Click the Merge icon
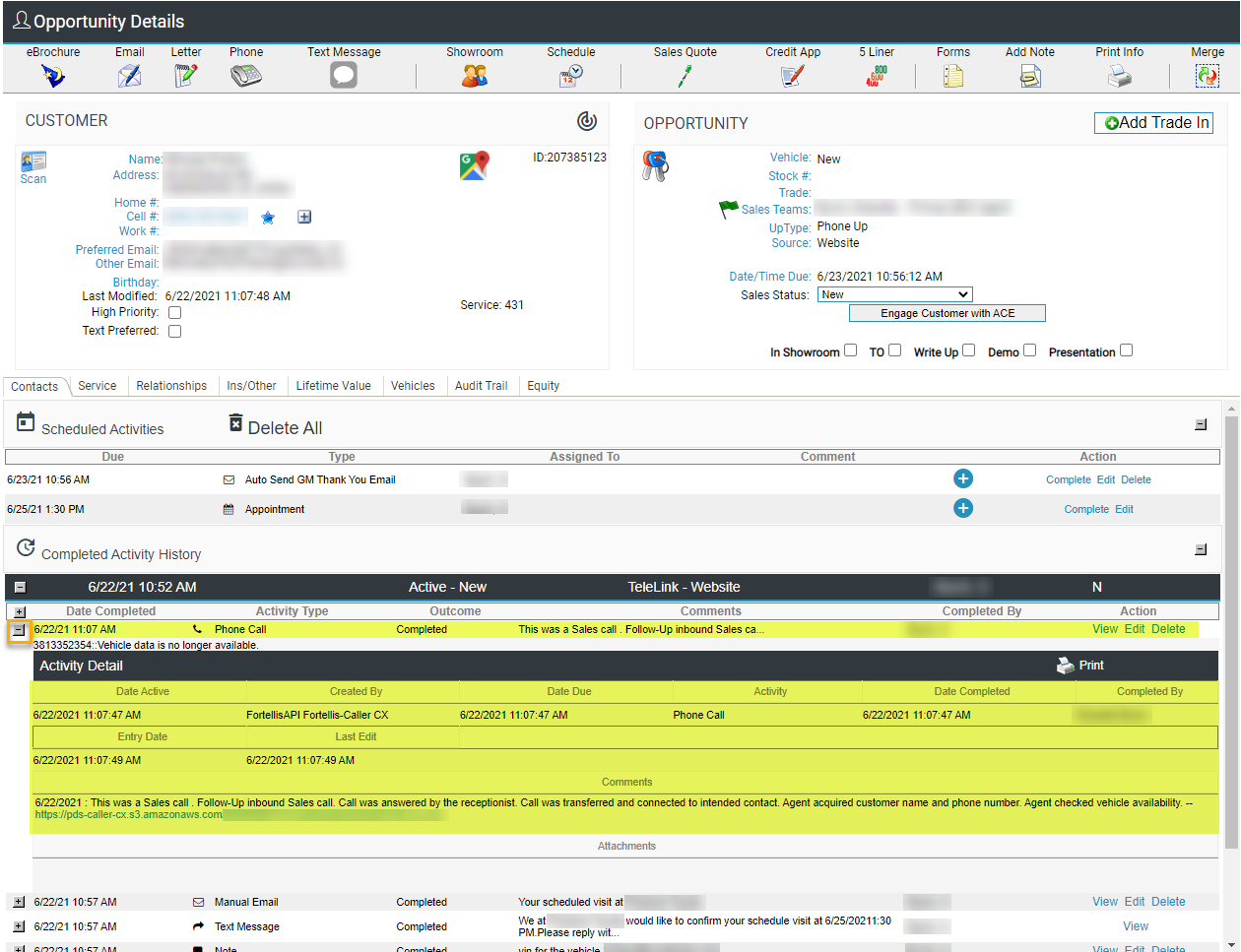 (x=1208, y=76)
